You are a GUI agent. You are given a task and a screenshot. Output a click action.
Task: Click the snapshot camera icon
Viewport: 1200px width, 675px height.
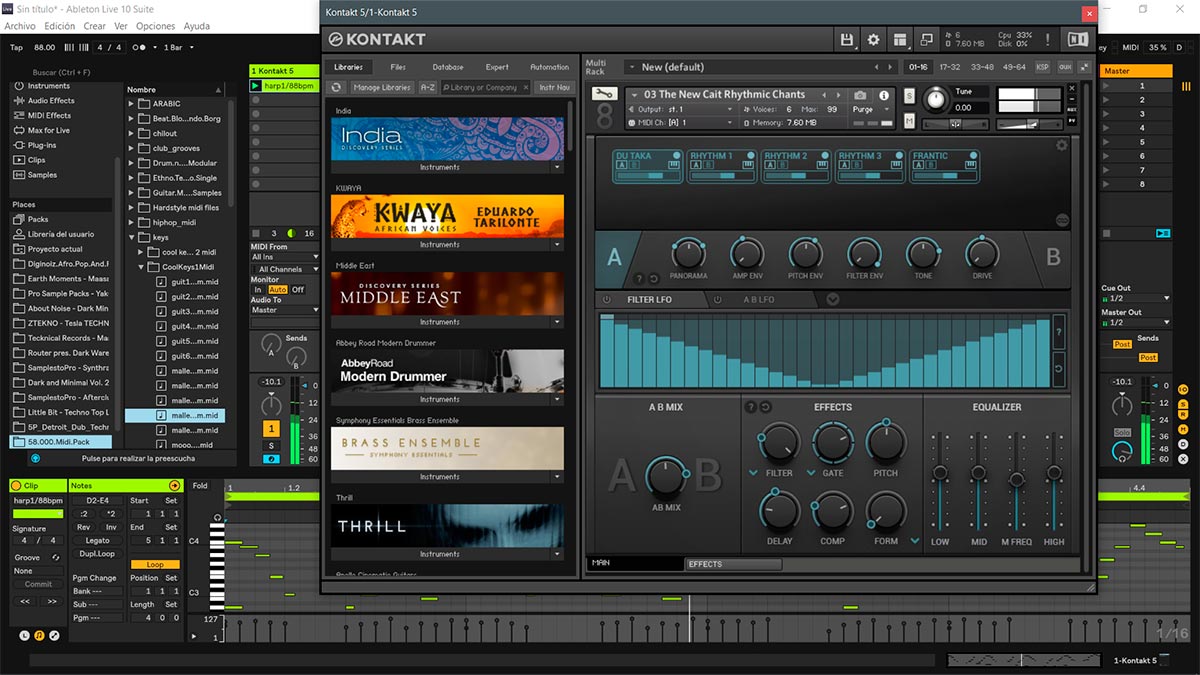click(860, 95)
